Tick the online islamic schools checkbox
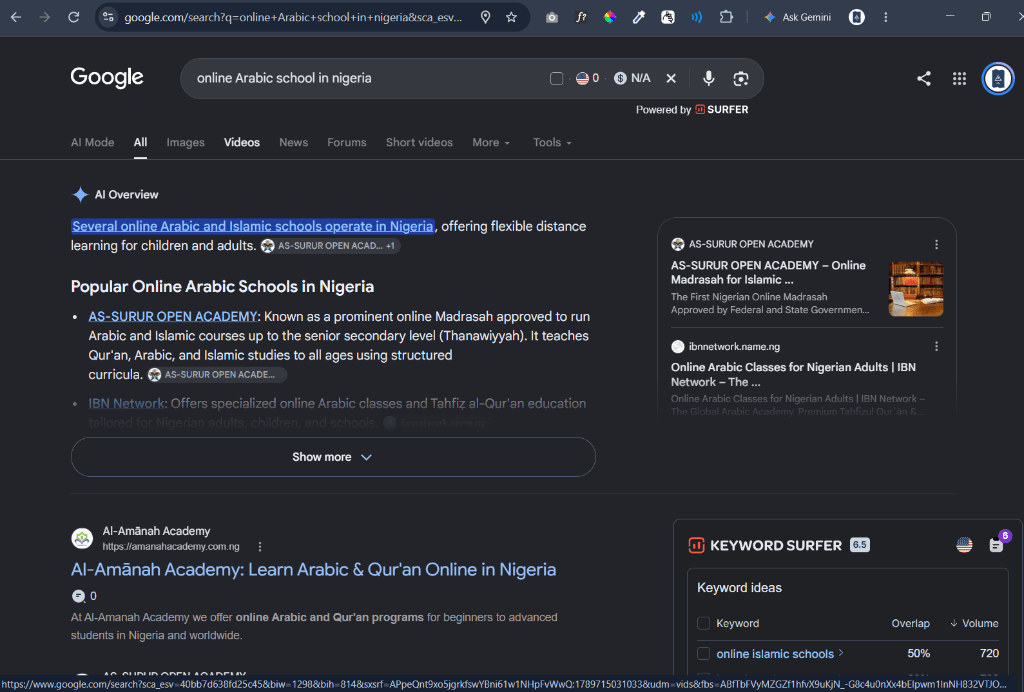Image resolution: width=1024 pixels, height=692 pixels. pos(703,653)
